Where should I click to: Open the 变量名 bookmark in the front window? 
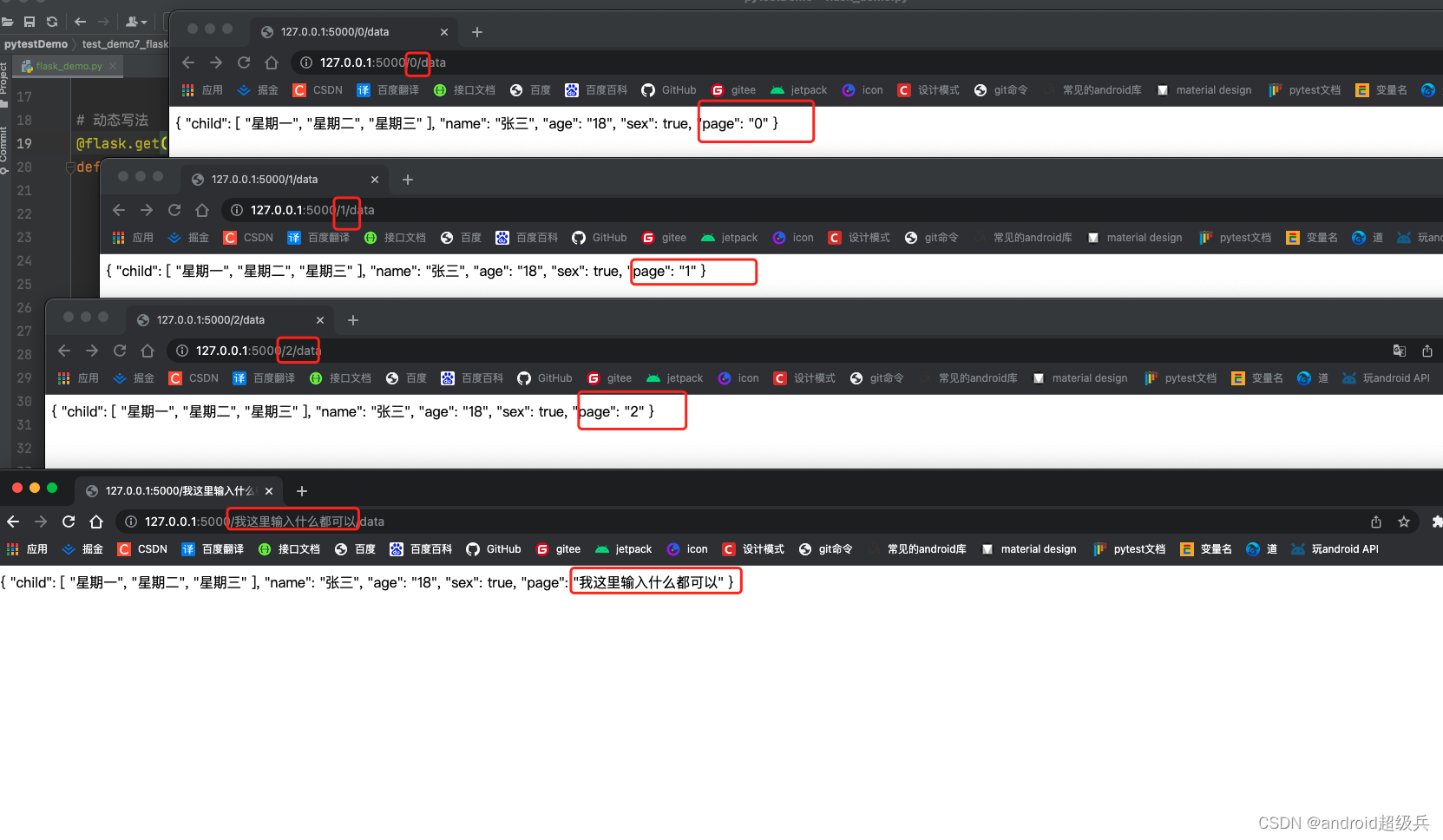point(1206,549)
